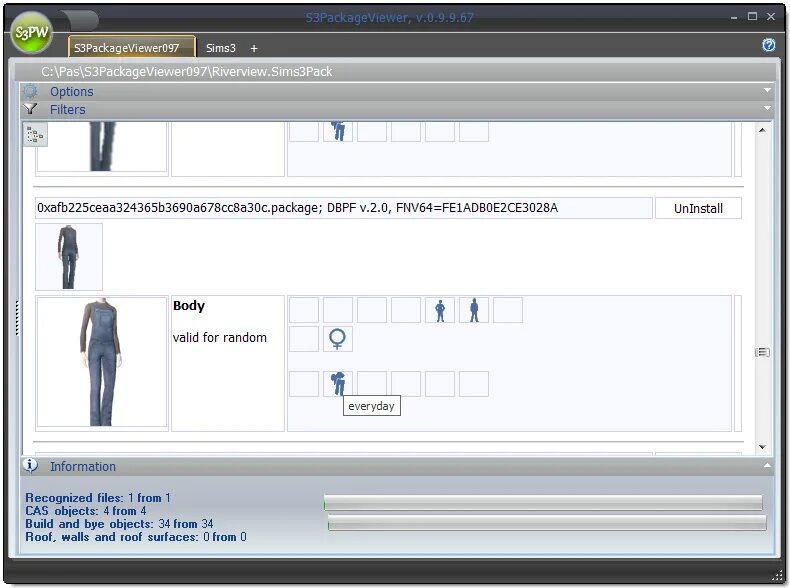Expand the Options panel arrow
The image size is (790, 588).
point(767,90)
